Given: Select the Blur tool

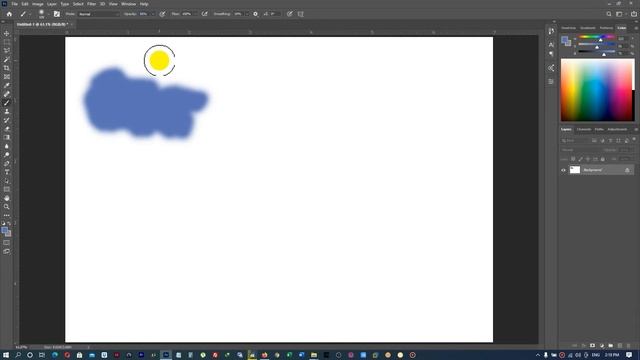Looking at the screenshot, I should tap(7, 146).
